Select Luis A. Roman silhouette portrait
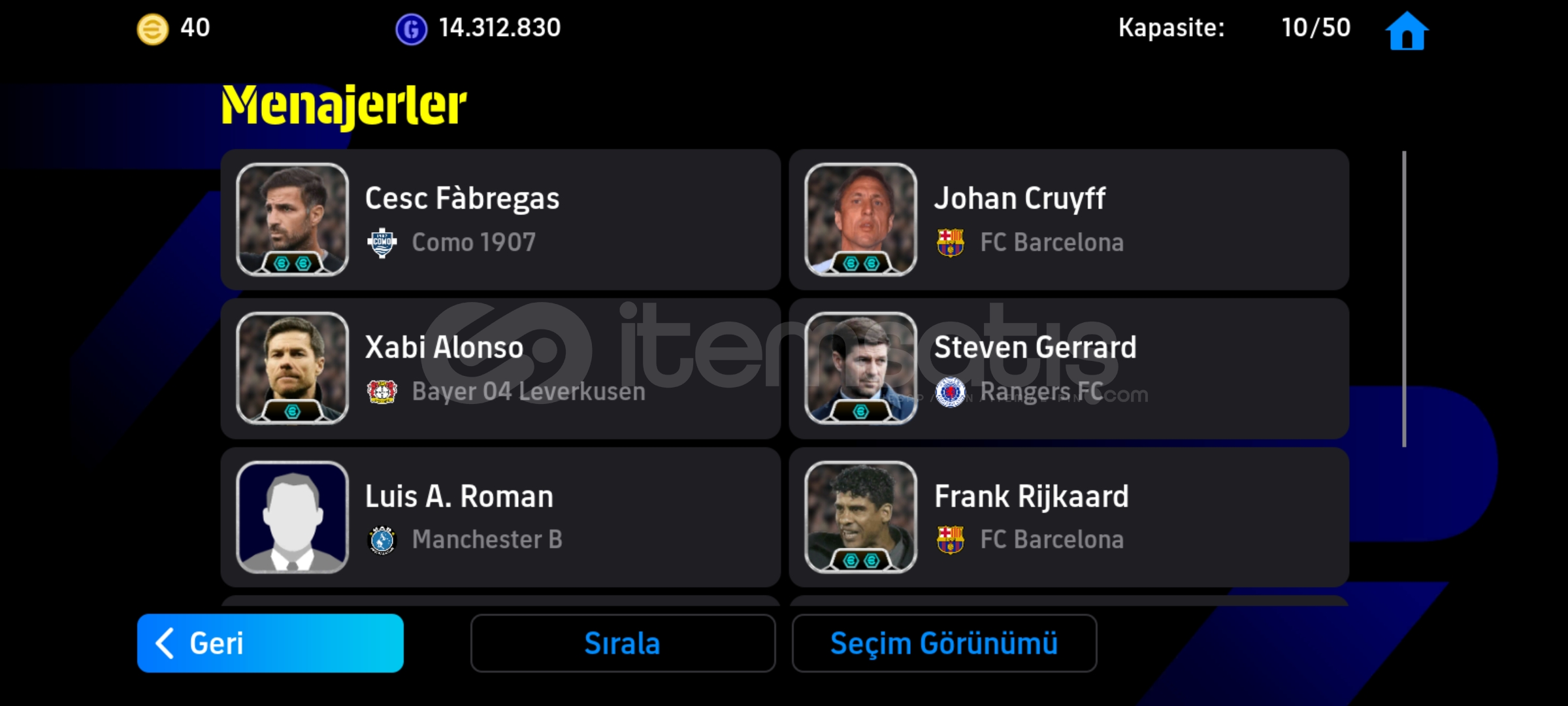Viewport: 1568px width, 706px height. click(292, 517)
